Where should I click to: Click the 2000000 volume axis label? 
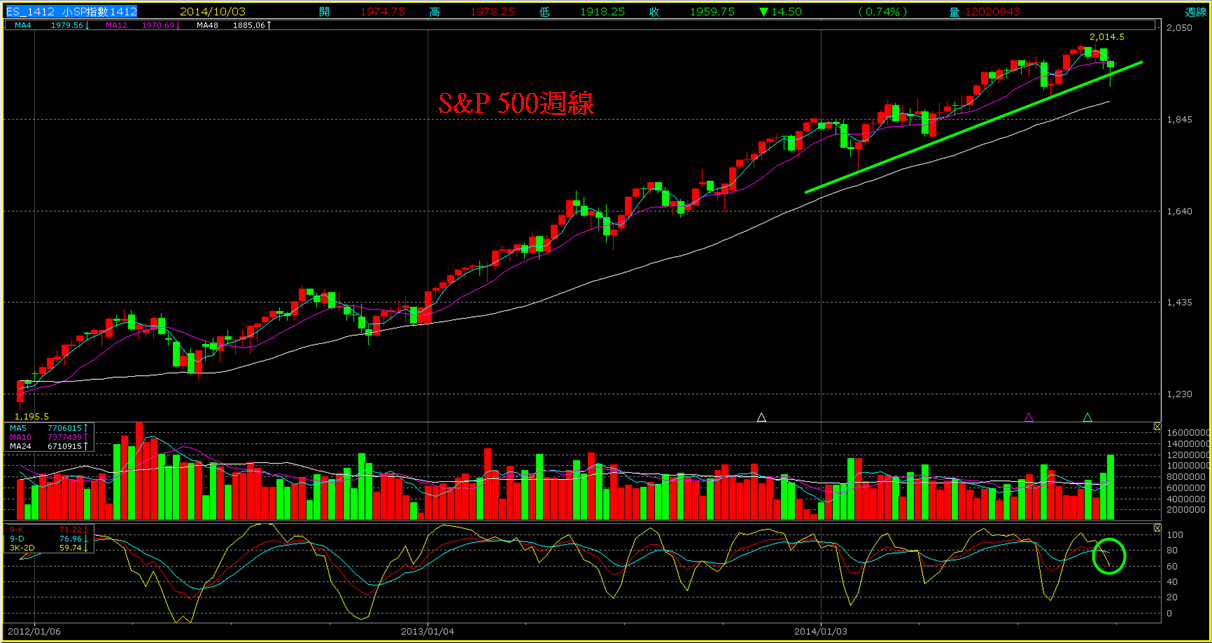point(1184,509)
